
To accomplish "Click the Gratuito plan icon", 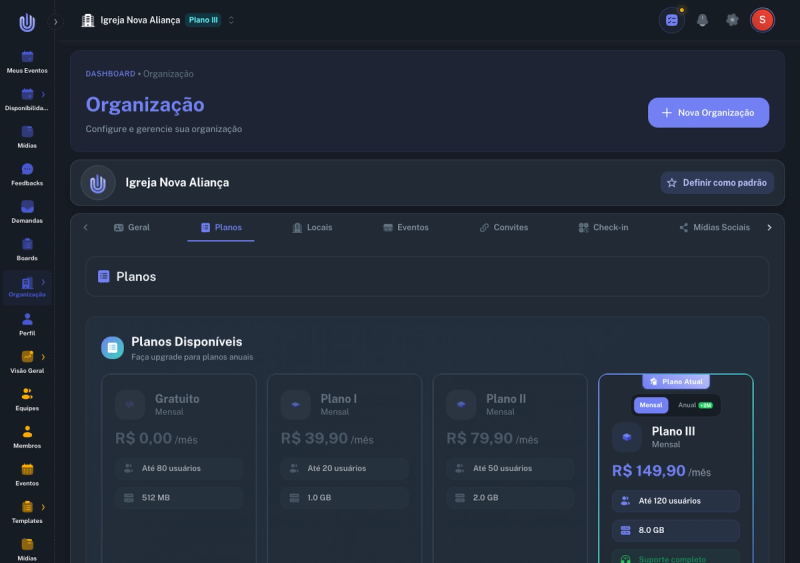I will (130, 404).
